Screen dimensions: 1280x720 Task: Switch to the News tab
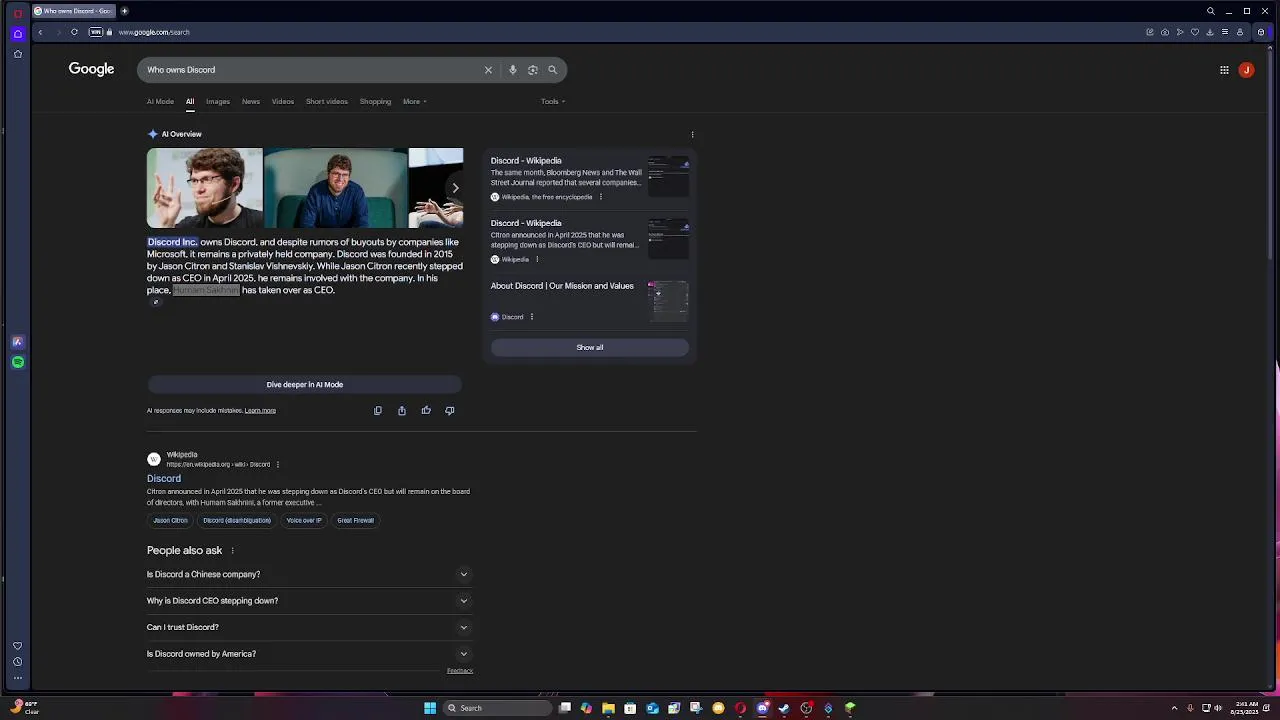pyautogui.click(x=251, y=101)
